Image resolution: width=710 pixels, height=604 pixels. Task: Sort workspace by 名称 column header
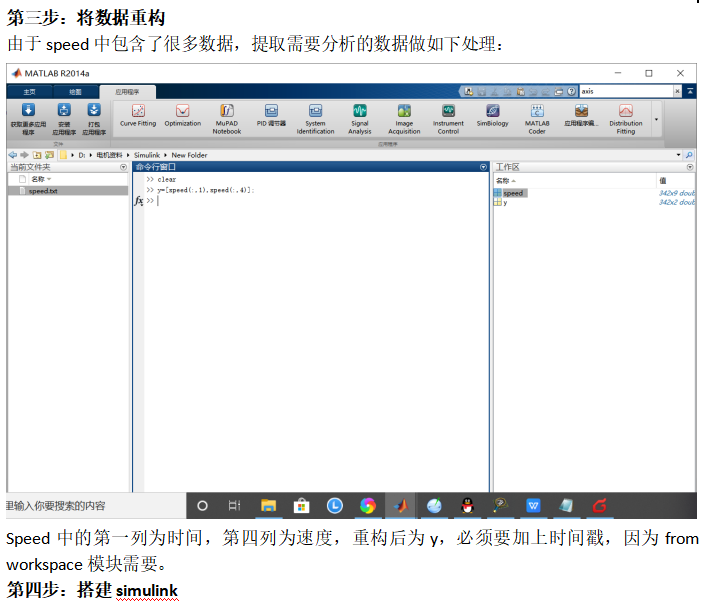[x=506, y=181]
